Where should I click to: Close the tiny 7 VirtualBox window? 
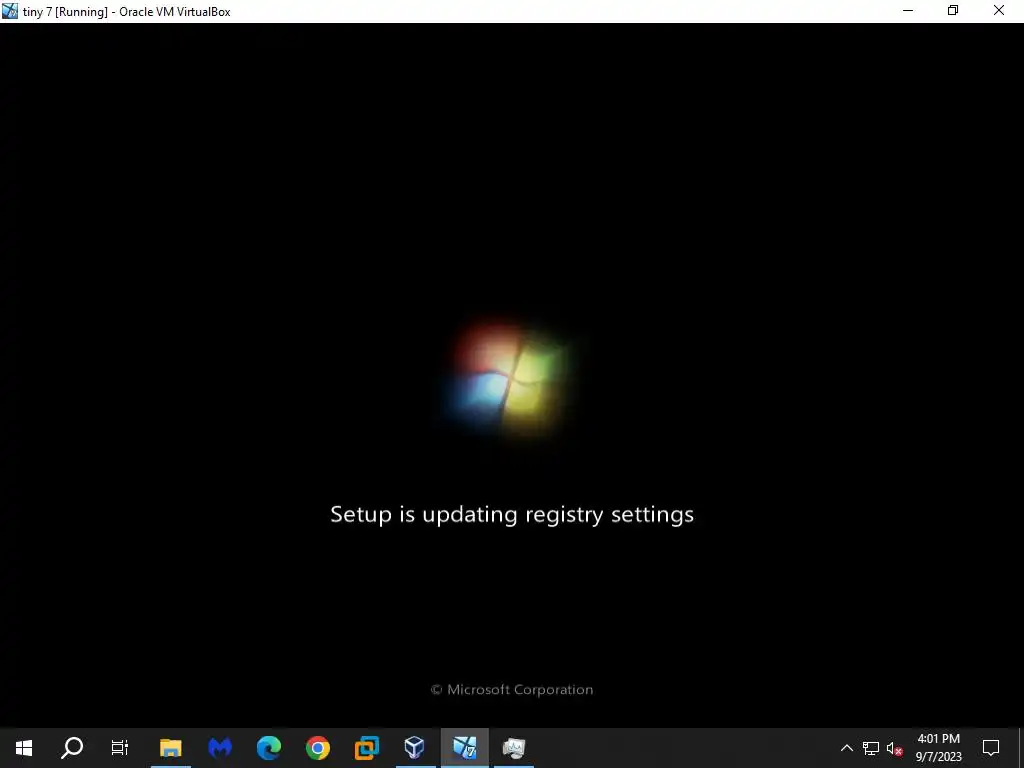click(999, 11)
